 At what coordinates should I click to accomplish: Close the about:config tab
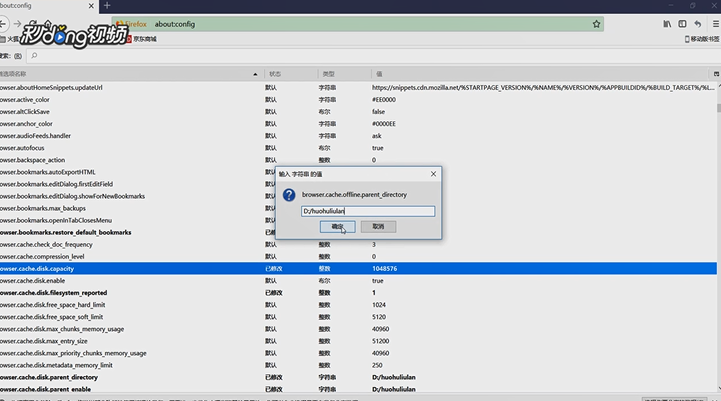click(91, 6)
